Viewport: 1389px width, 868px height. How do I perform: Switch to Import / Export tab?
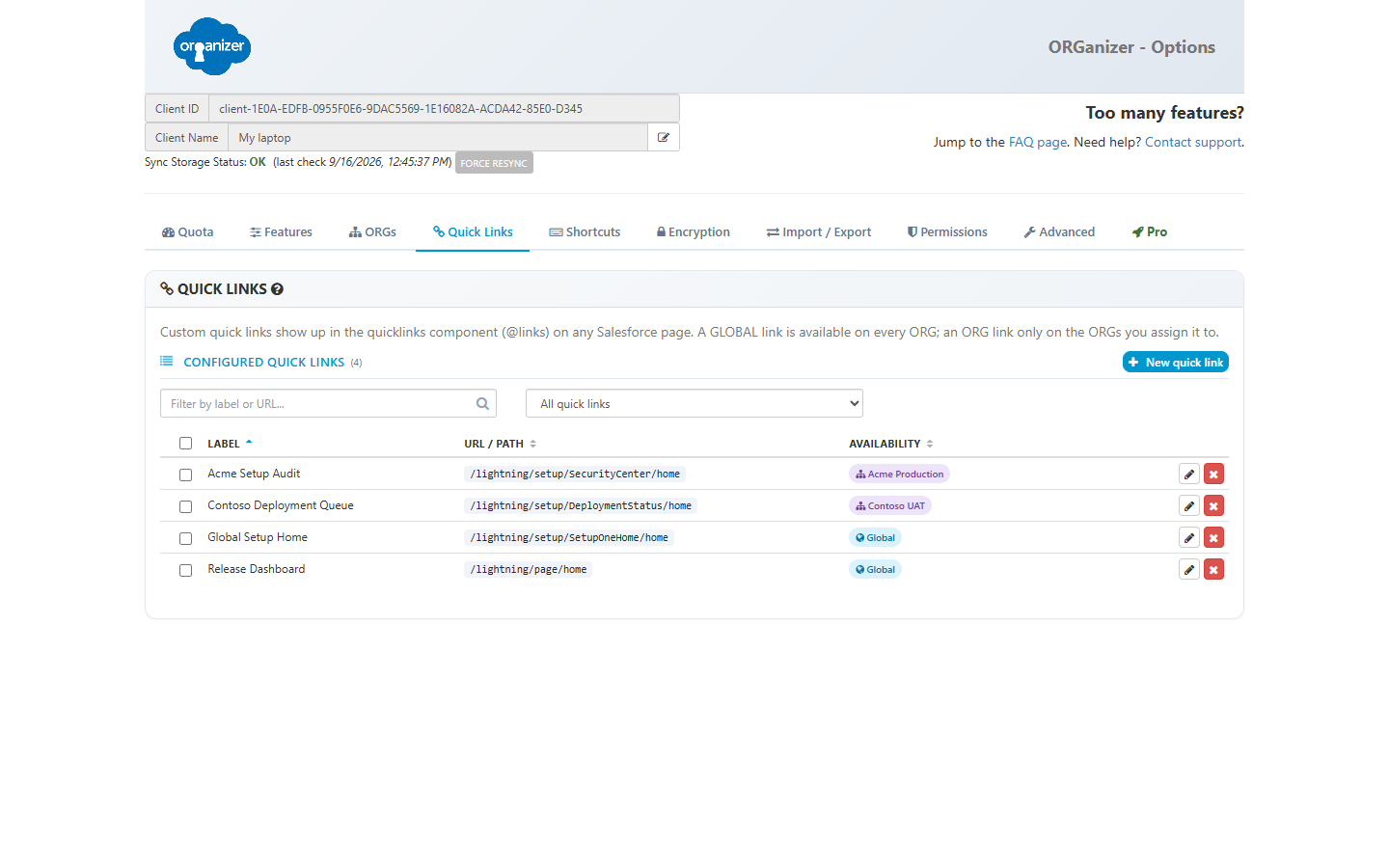tap(819, 232)
